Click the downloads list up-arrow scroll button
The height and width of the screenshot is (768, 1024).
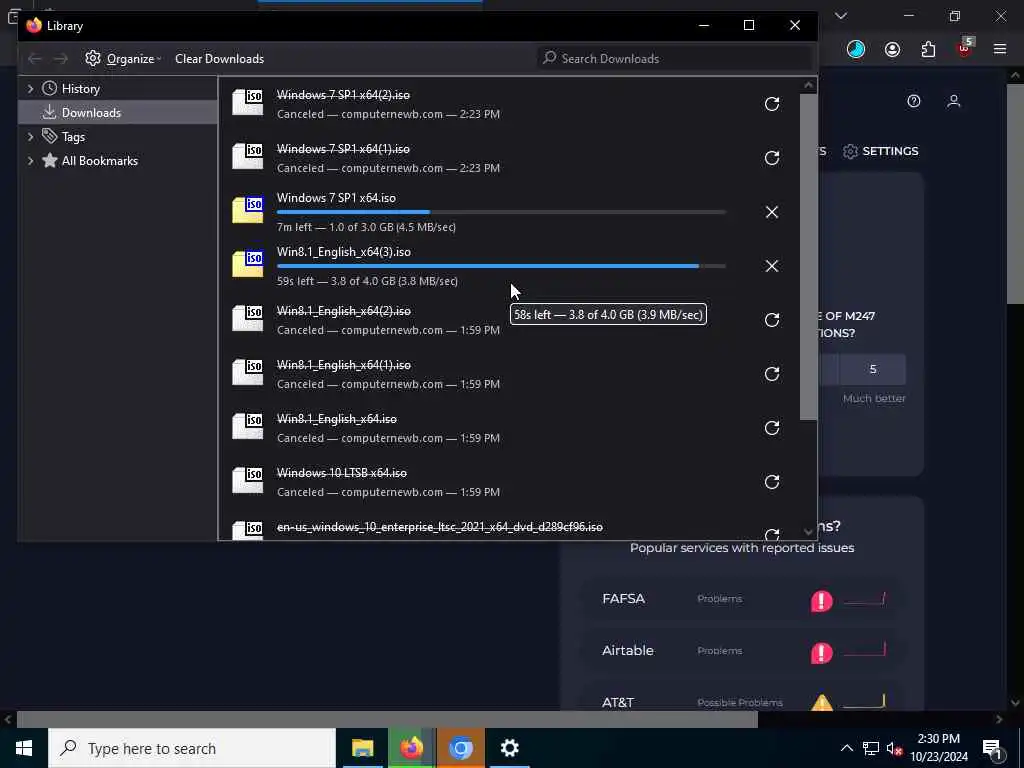coord(808,85)
